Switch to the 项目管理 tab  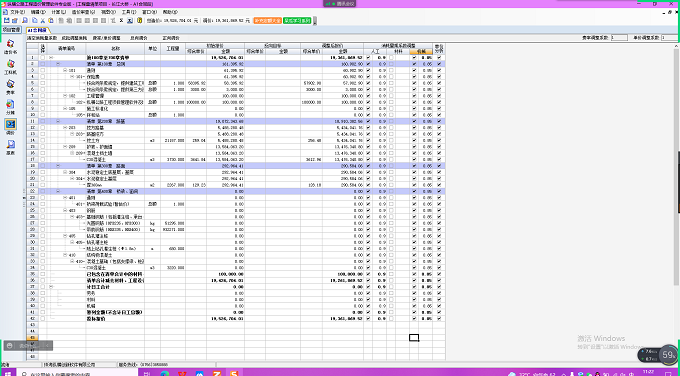pyautogui.click(x=12, y=30)
